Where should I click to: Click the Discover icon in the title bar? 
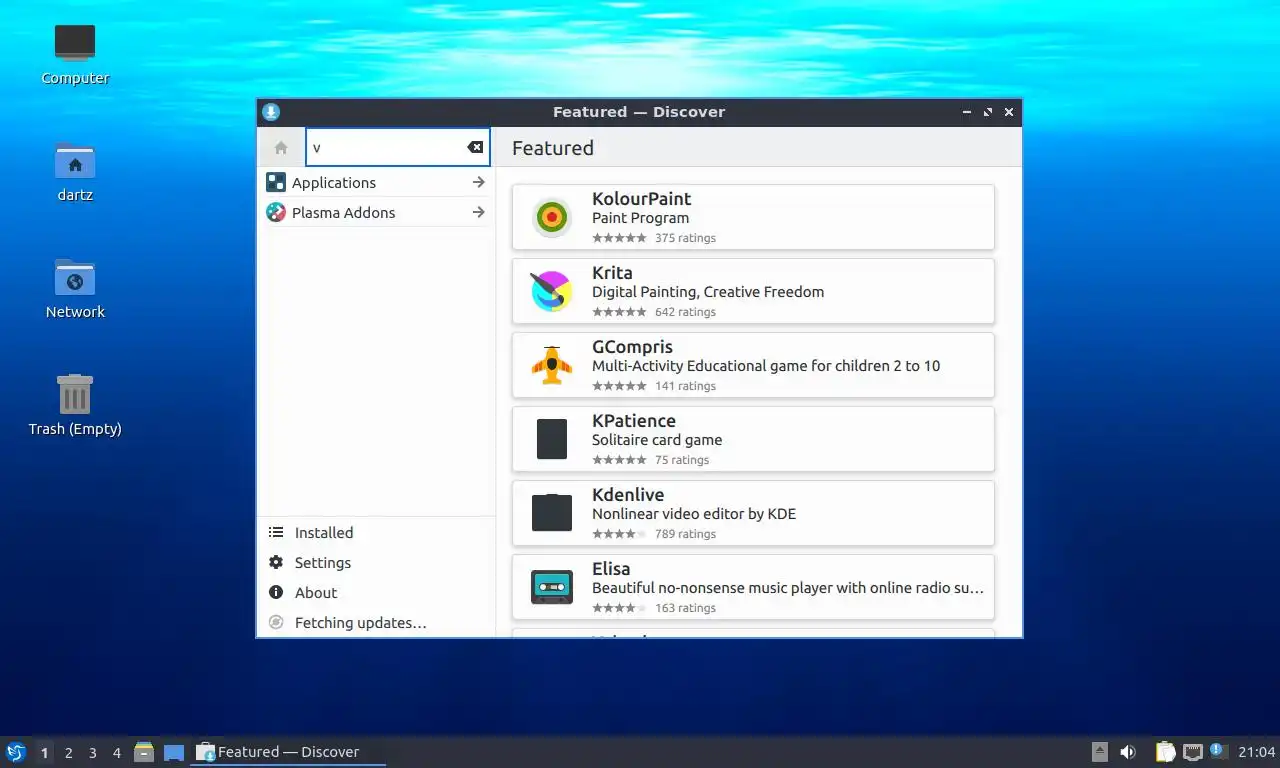pyautogui.click(x=271, y=112)
